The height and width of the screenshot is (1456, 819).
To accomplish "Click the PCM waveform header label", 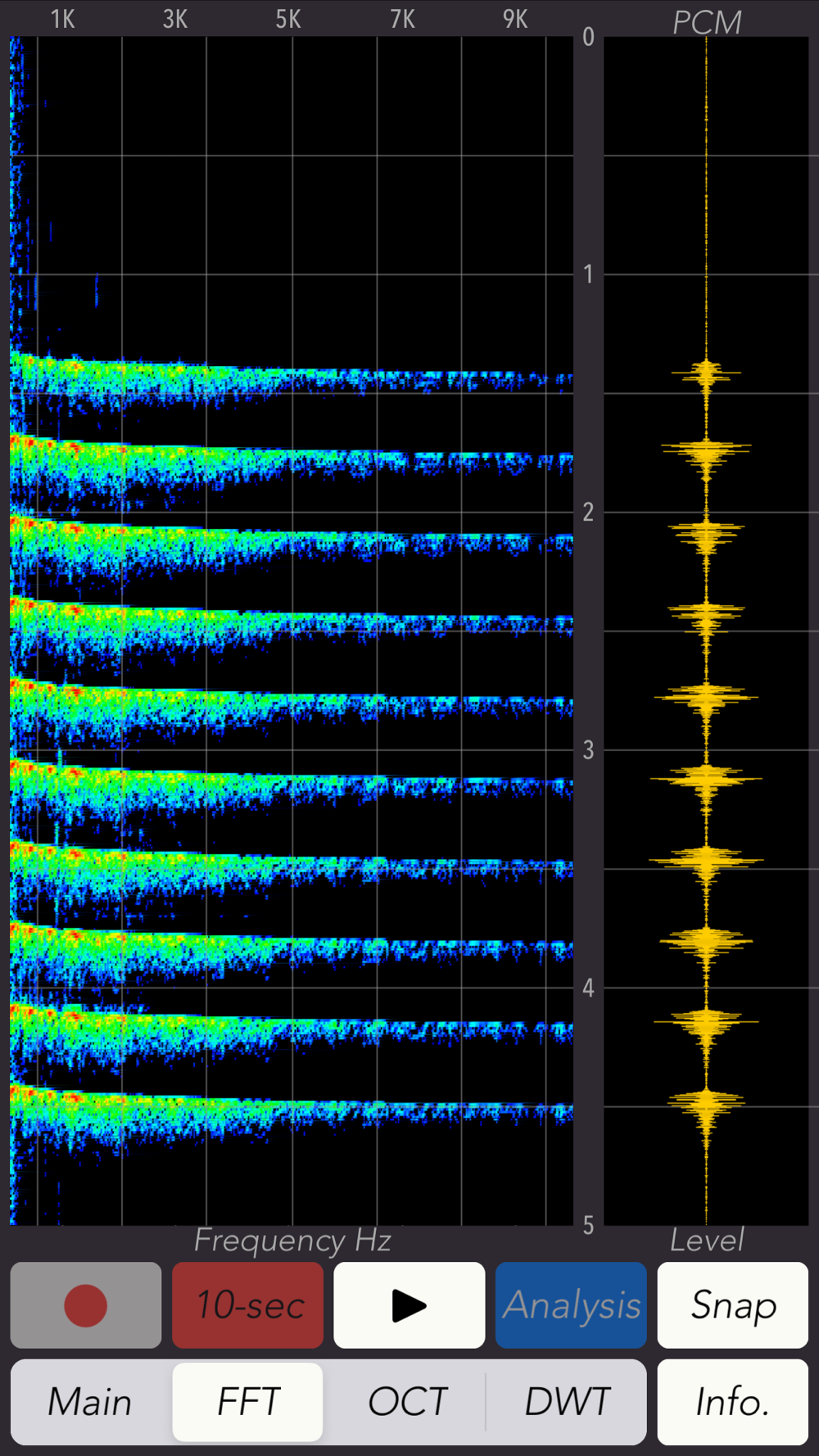I will 707,22.
